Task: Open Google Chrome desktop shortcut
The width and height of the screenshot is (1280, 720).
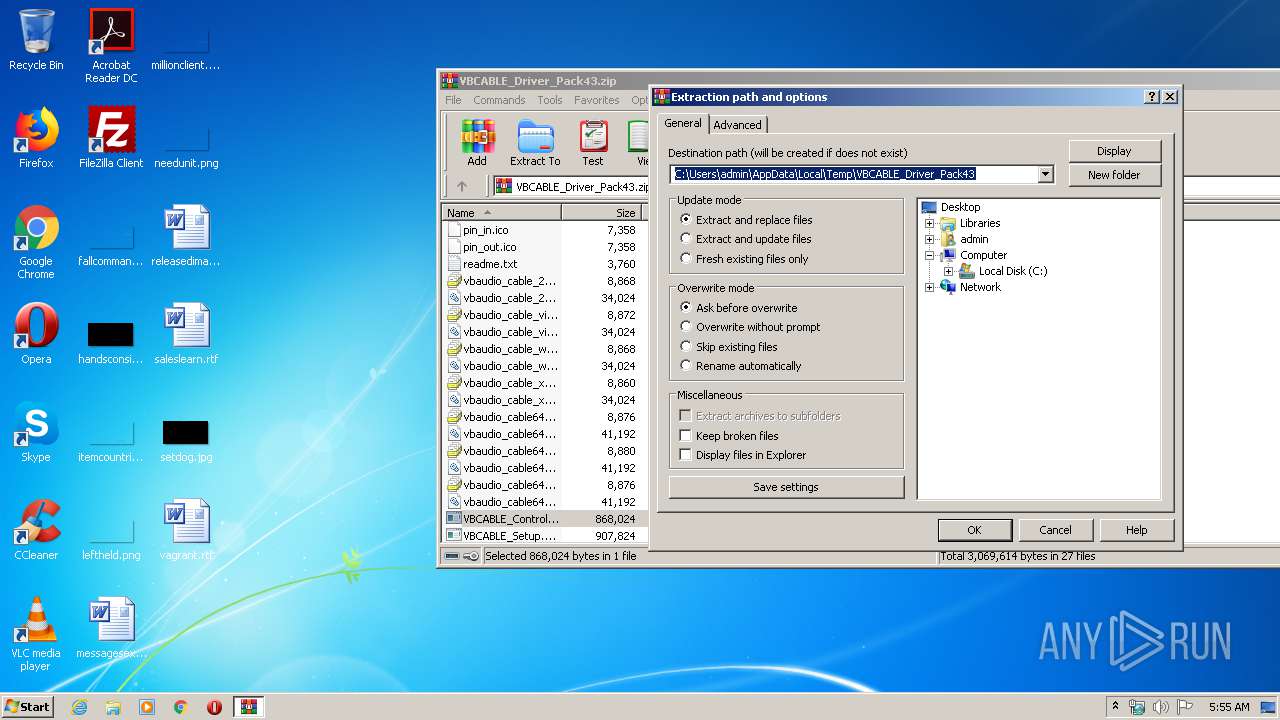Action: click(x=36, y=242)
